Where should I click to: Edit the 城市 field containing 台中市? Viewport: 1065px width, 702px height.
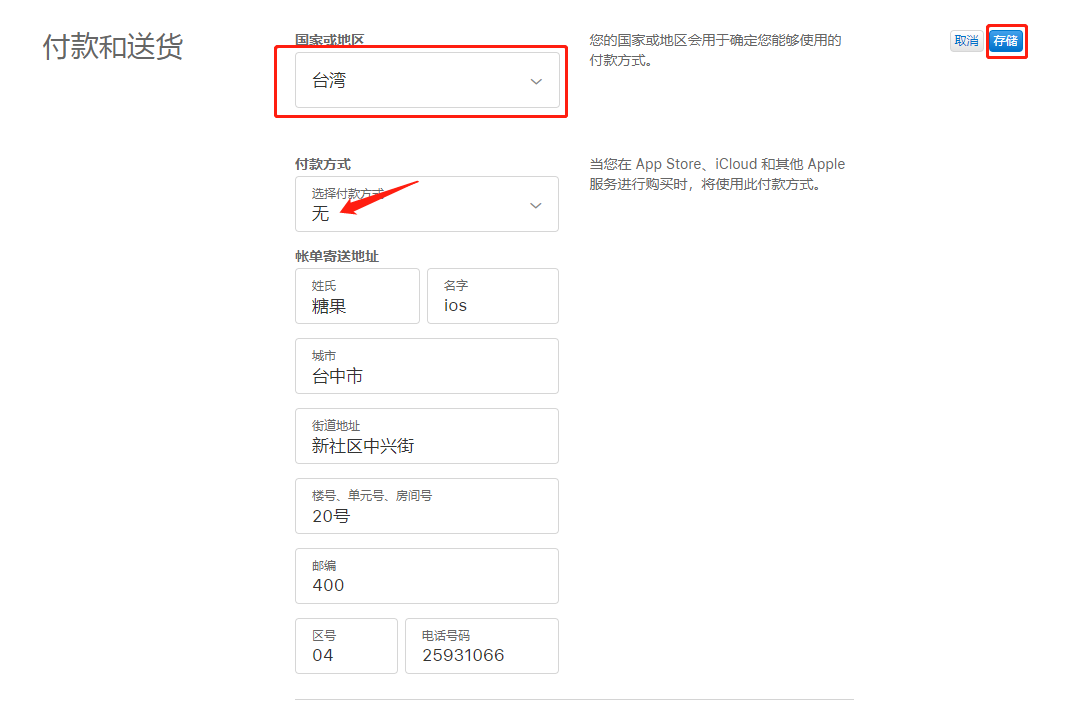click(x=427, y=366)
